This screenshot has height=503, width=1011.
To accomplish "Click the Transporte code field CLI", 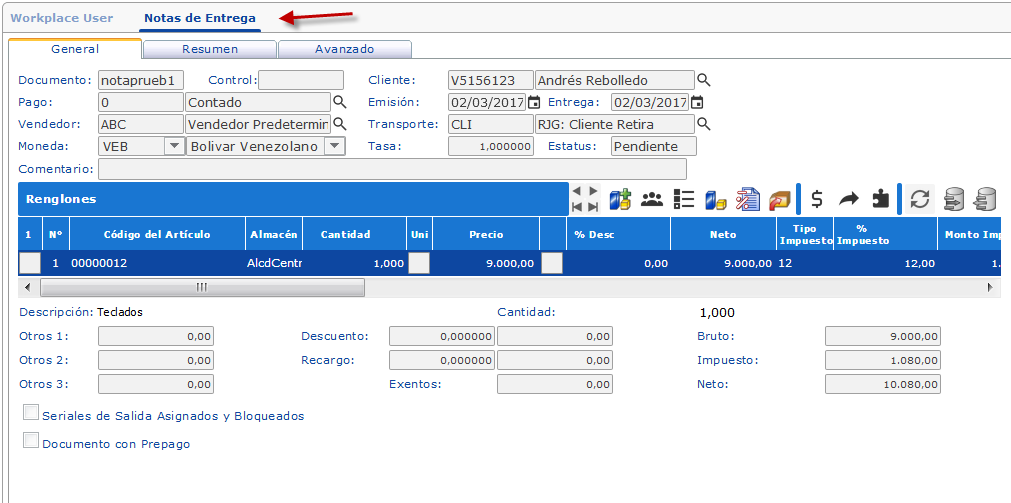I will point(491,124).
